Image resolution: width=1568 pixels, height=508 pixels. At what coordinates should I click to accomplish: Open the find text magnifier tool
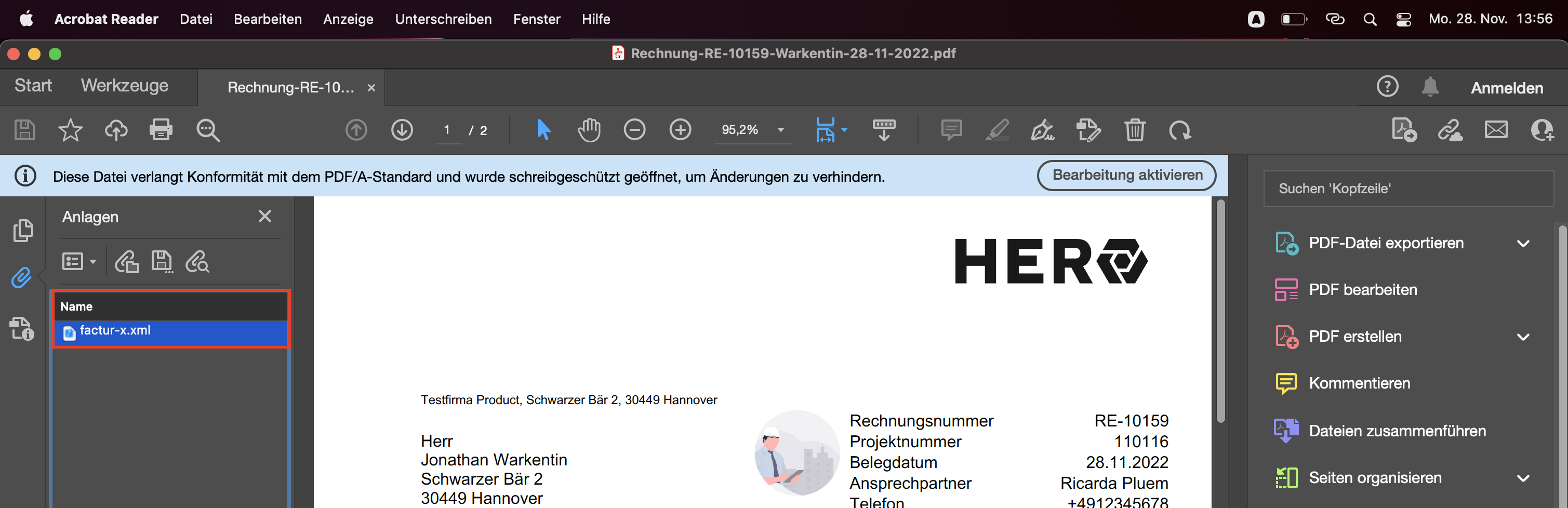(208, 130)
